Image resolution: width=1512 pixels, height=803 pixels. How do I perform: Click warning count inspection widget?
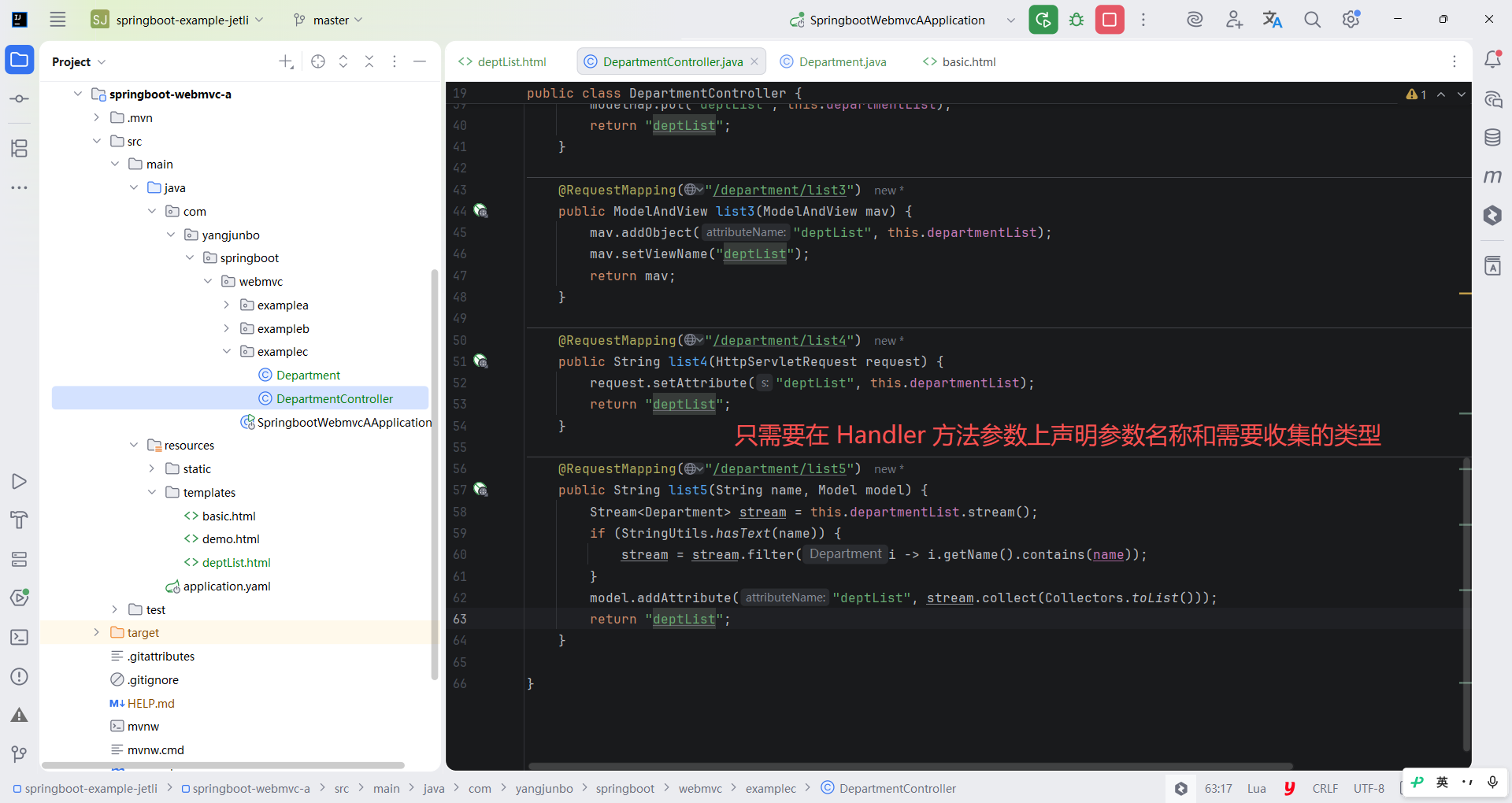[x=1417, y=94]
